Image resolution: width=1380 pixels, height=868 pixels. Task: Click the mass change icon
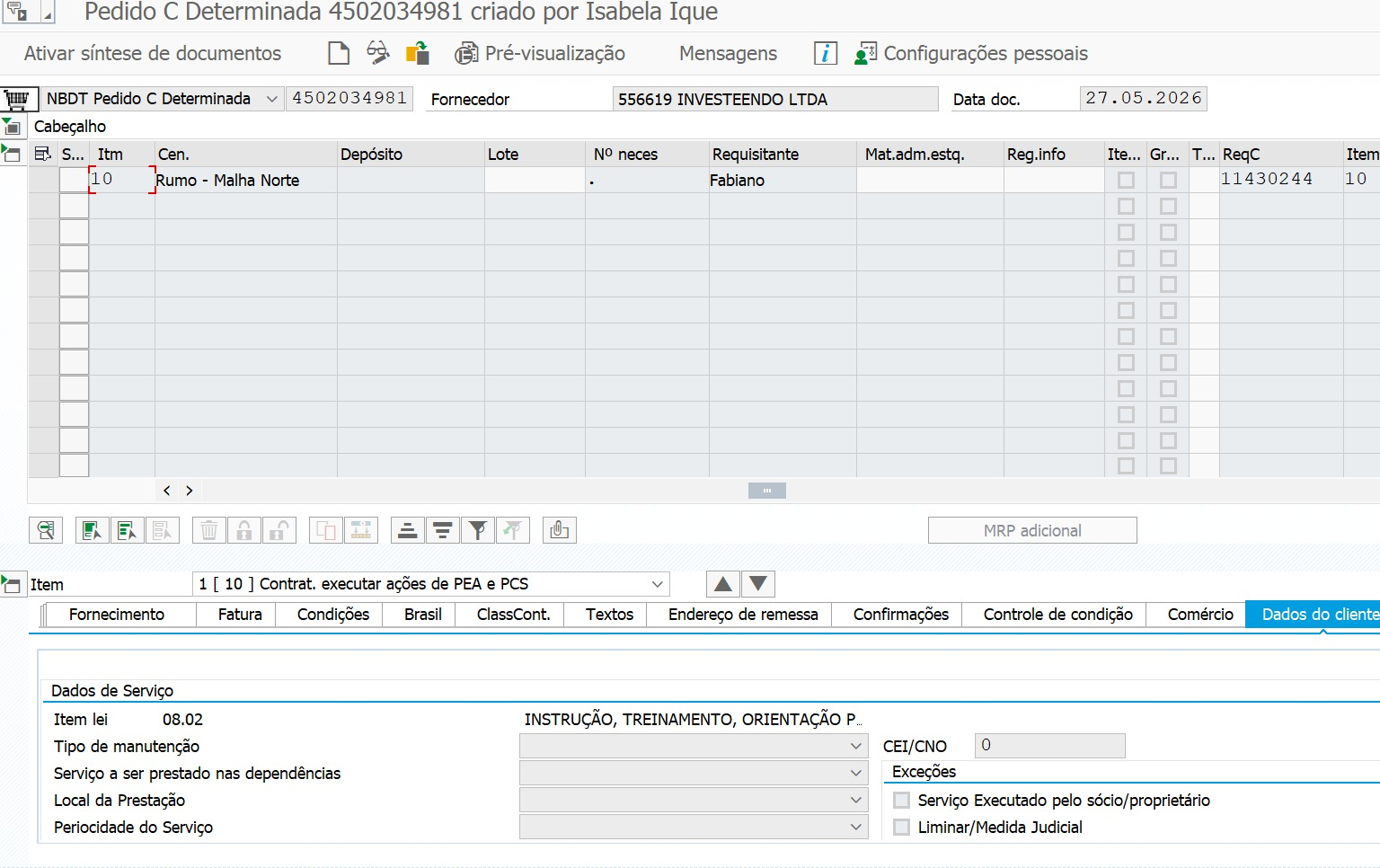point(361,530)
